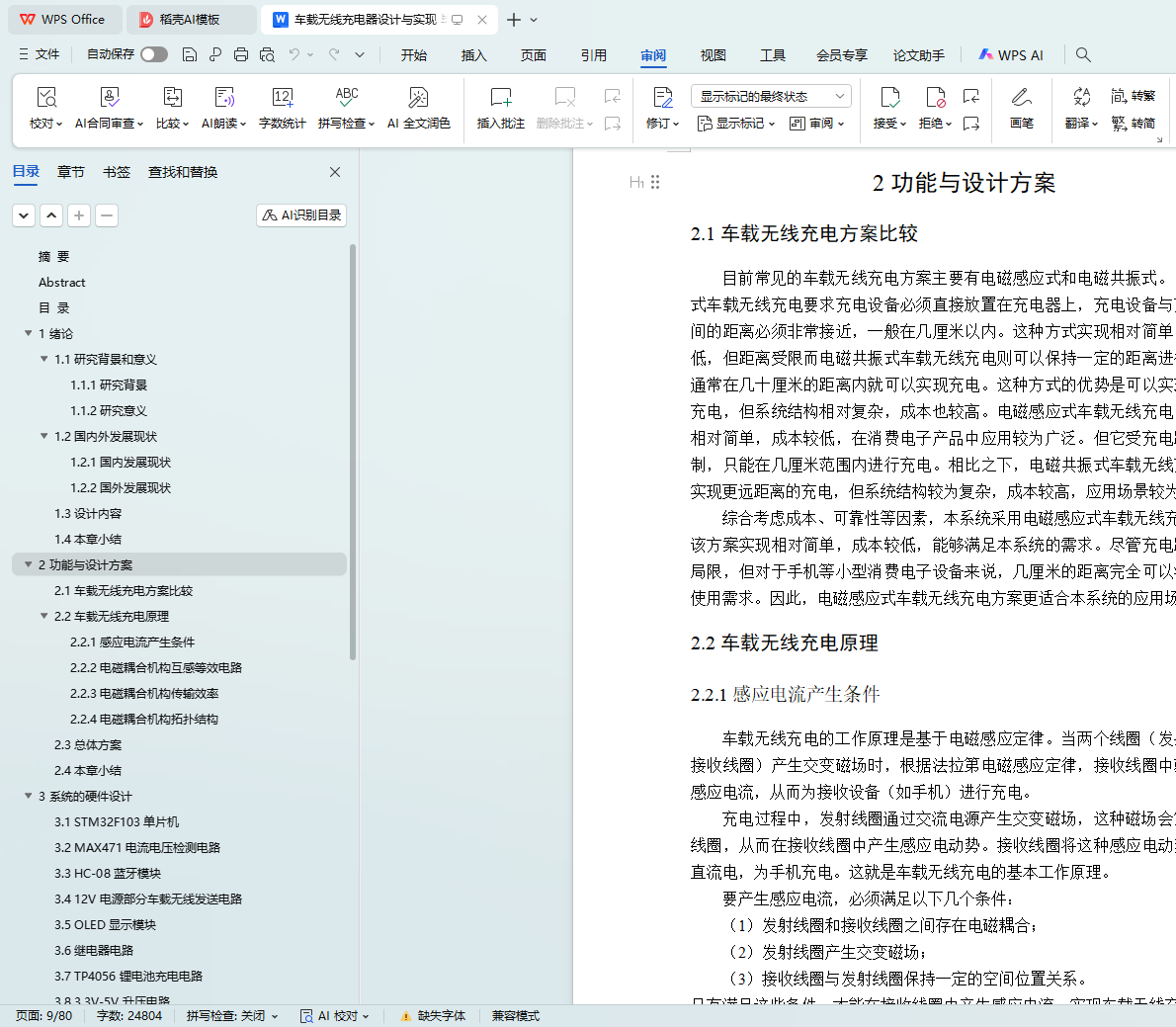Click the print icon in quick access bar
This screenshot has width=1176, height=1027.
241,55
